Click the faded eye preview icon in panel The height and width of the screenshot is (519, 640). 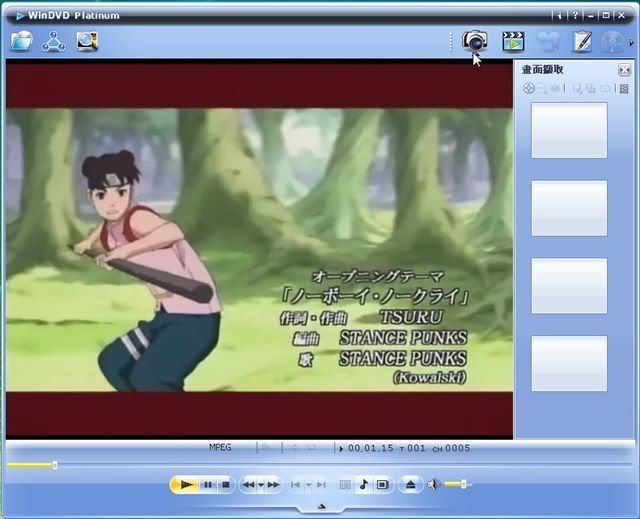tap(555, 89)
